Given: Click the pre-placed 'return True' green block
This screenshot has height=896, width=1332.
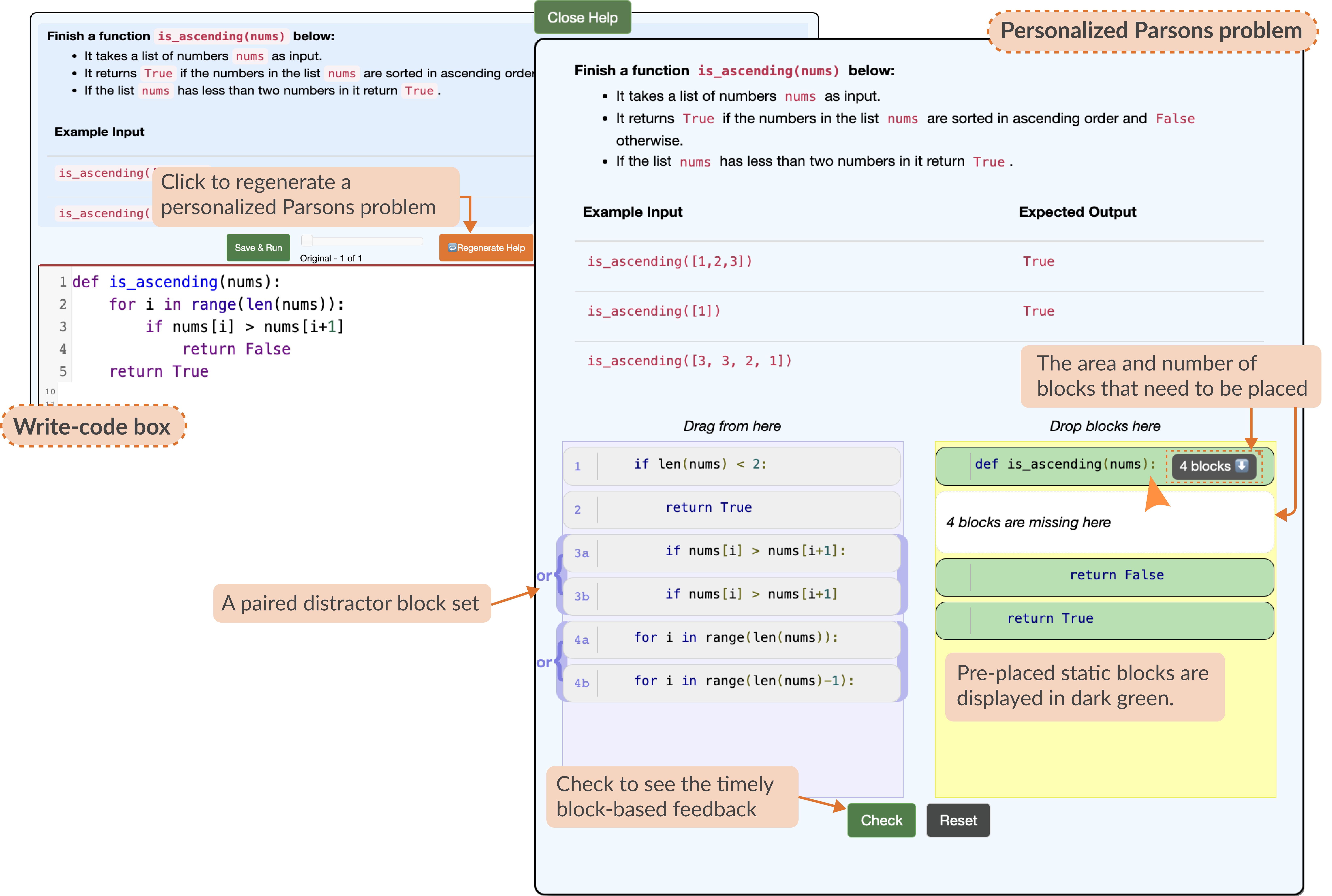Looking at the screenshot, I should point(1105,621).
